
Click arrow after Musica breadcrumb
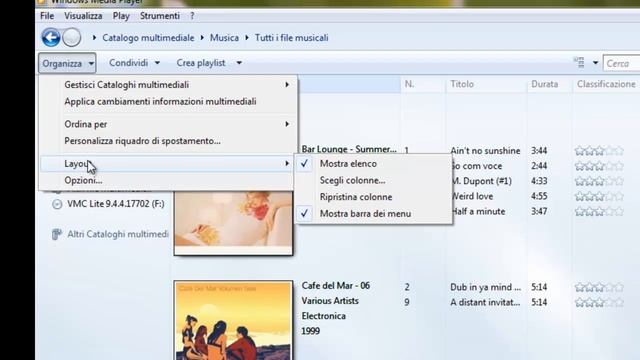[247, 38]
